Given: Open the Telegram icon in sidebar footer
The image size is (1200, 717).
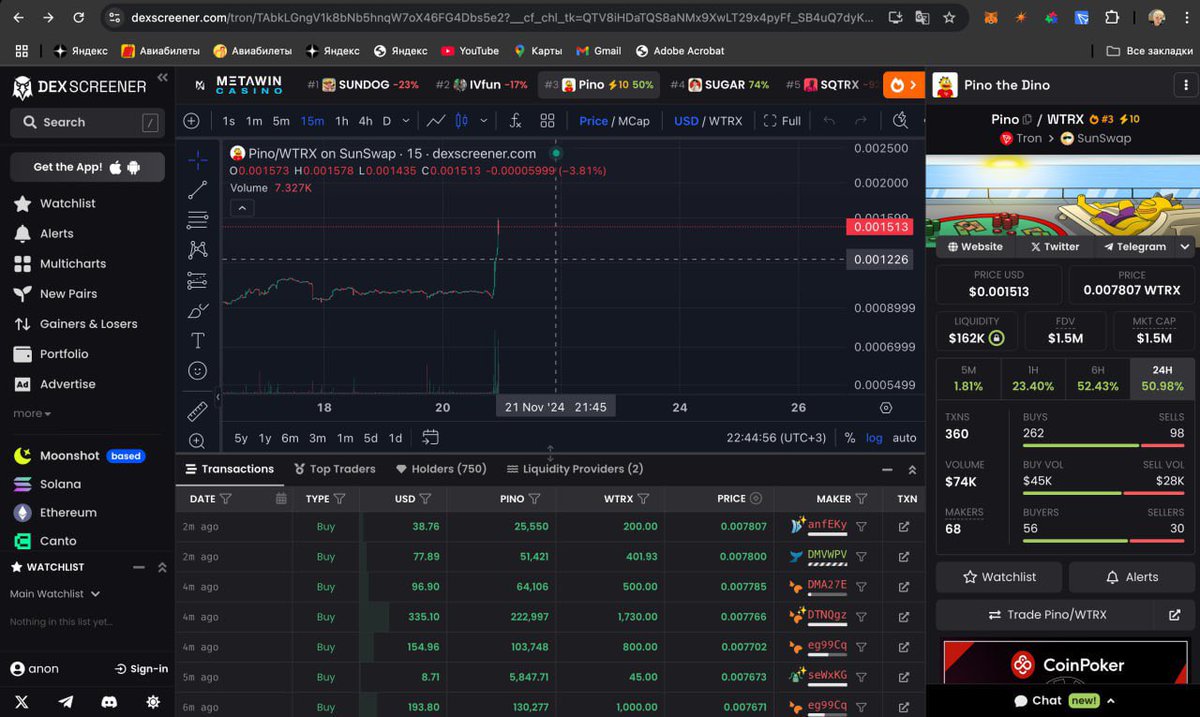Looking at the screenshot, I should [66, 702].
